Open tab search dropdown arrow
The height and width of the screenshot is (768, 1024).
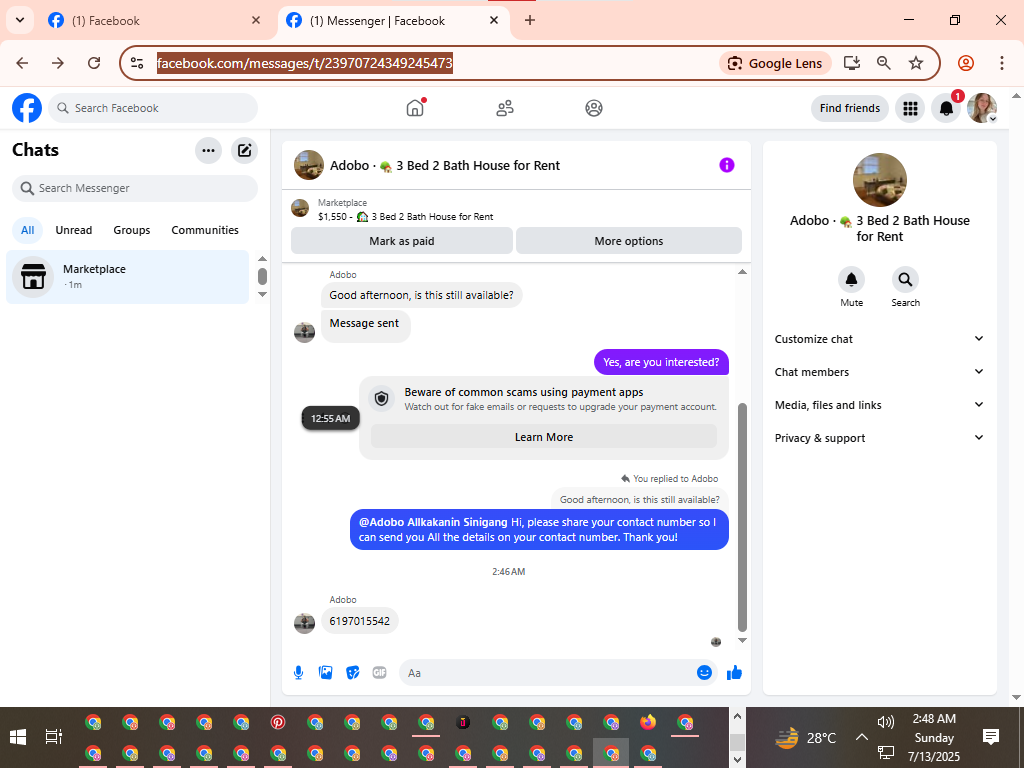[20, 20]
